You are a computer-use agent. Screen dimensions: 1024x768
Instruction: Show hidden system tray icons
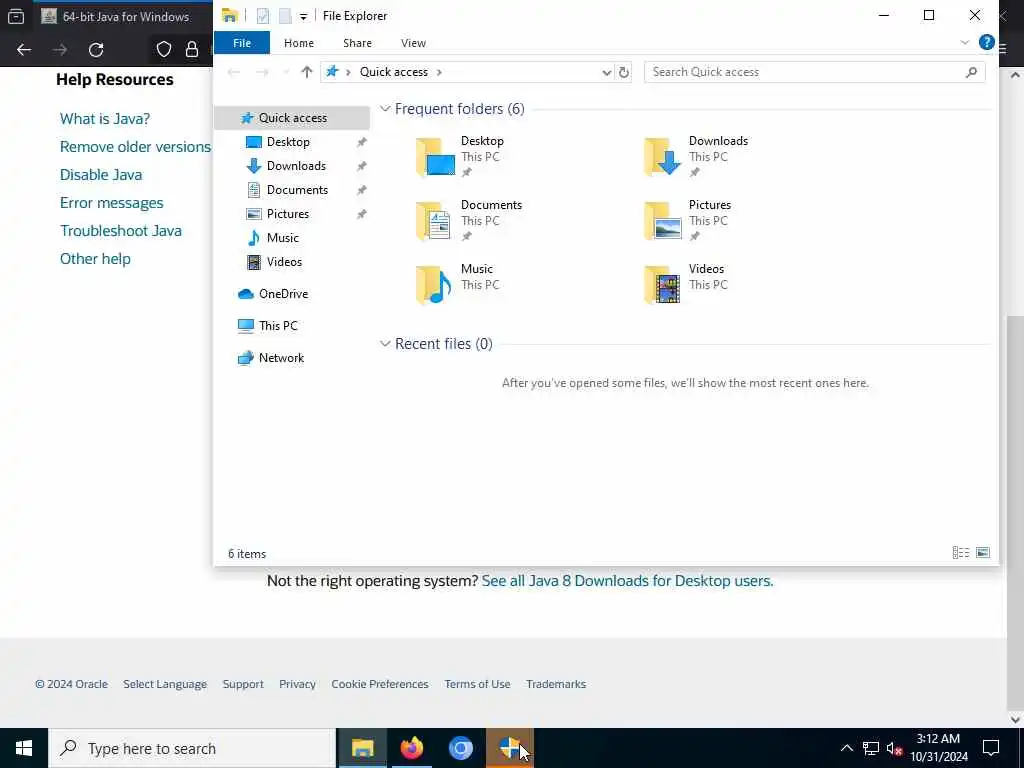click(846, 748)
